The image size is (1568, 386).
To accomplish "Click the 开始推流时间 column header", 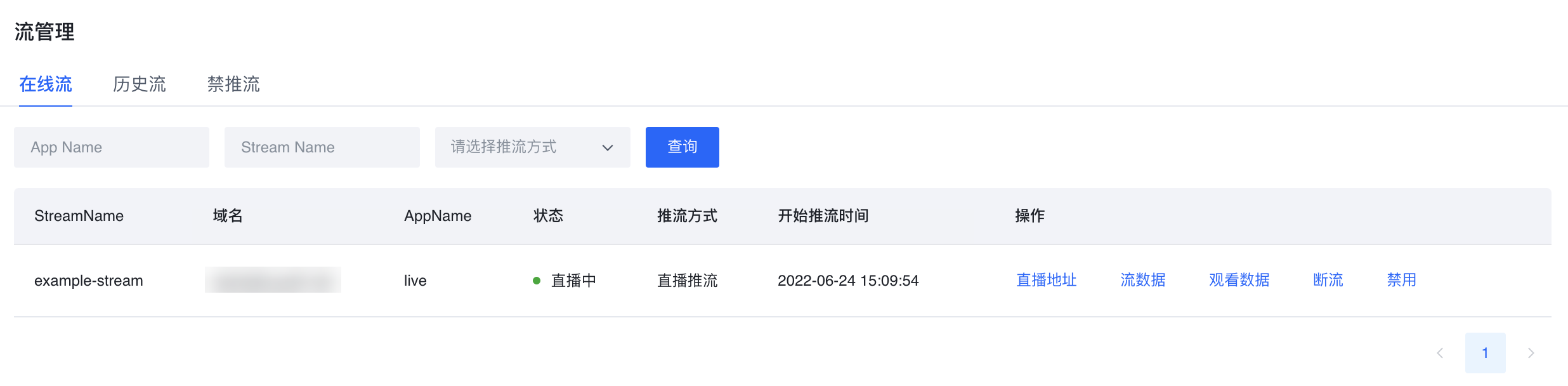I will pyautogui.click(x=823, y=216).
